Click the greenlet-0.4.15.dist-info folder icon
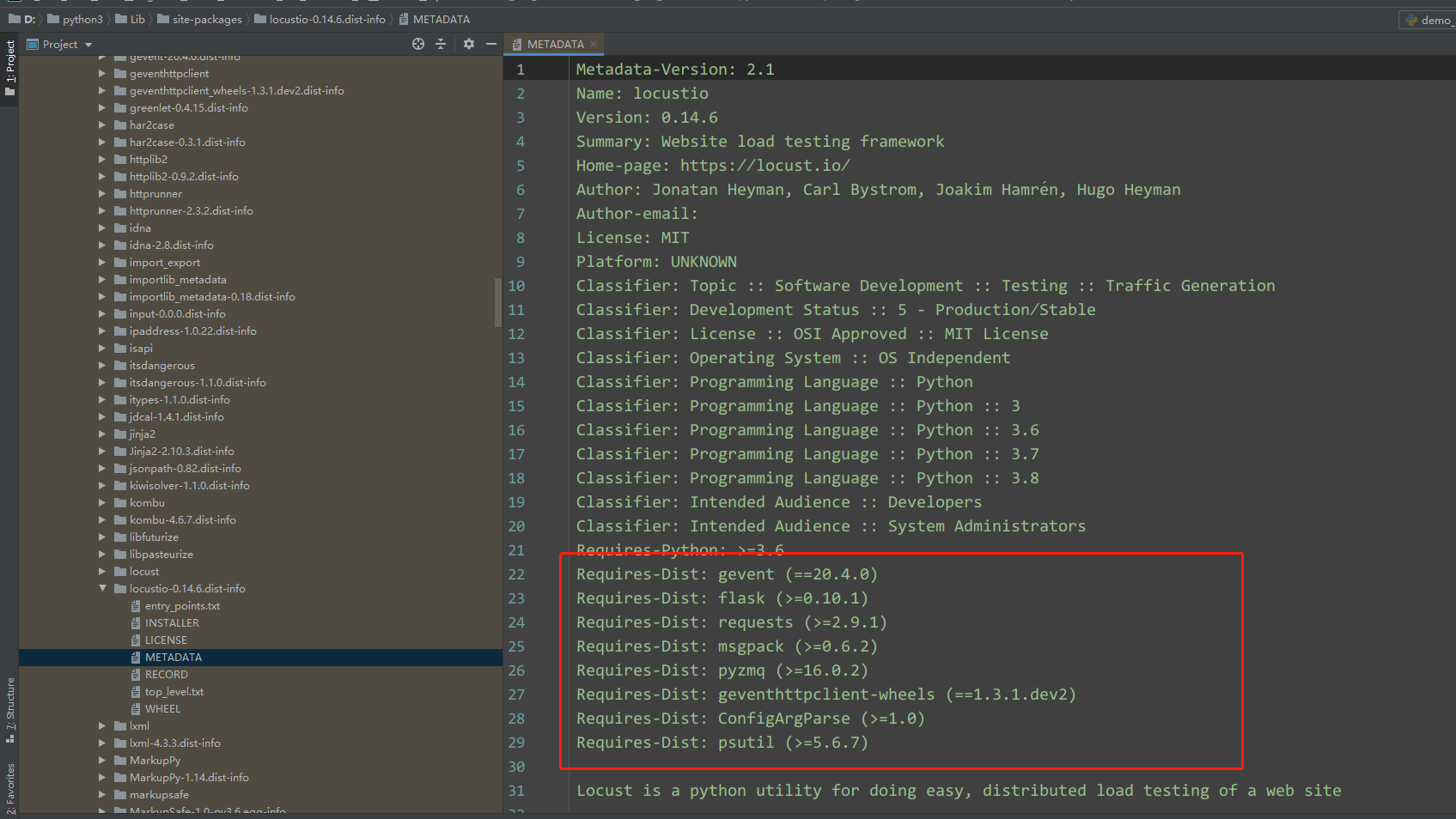 (120, 107)
